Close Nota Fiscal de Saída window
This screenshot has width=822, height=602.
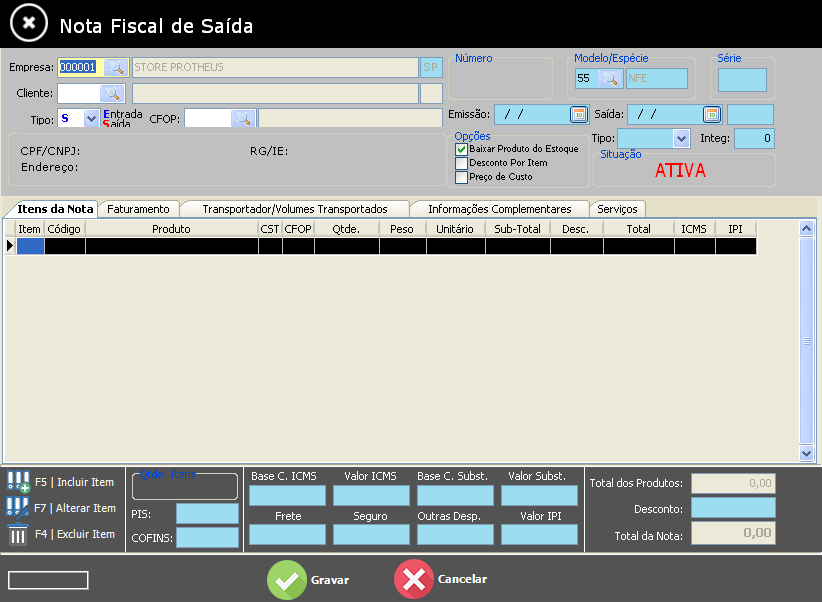tap(29, 23)
